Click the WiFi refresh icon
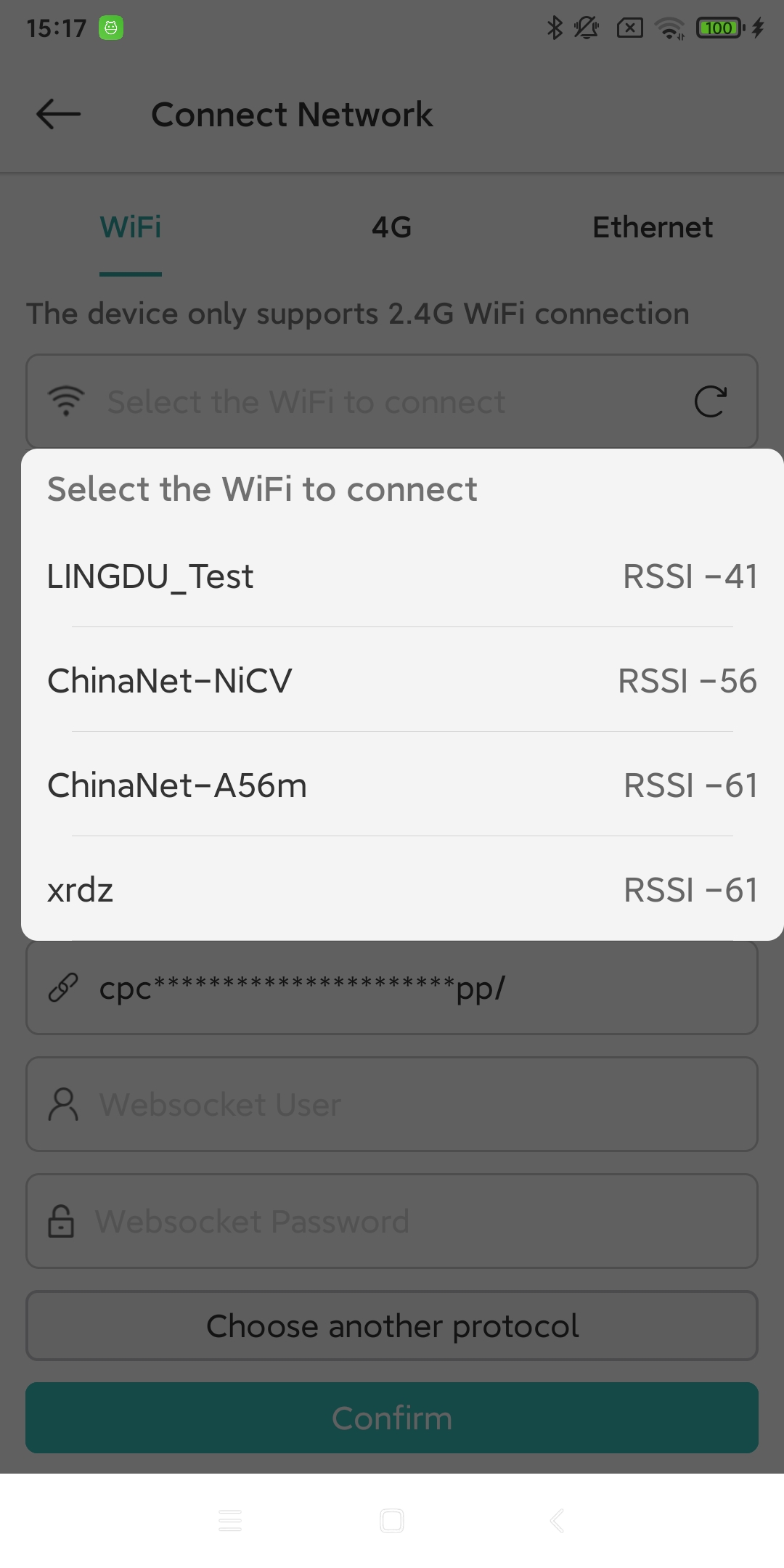Viewport: 784px width, 1568px height. tap(710, 401)
